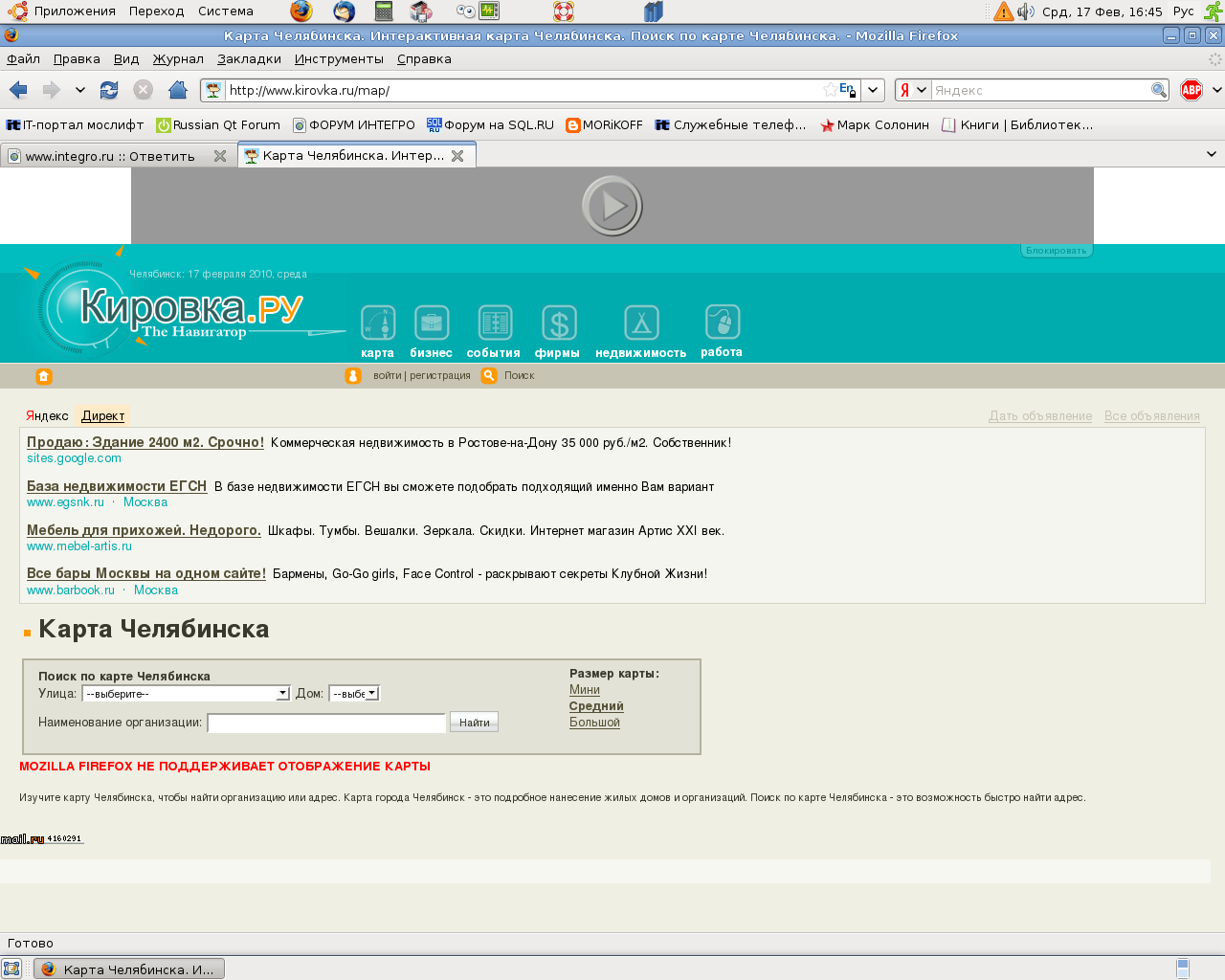Click the 'Дать объявление' link
Image resolution: width=1225 pixels, height=980 pixels.
pos(1040,416)
